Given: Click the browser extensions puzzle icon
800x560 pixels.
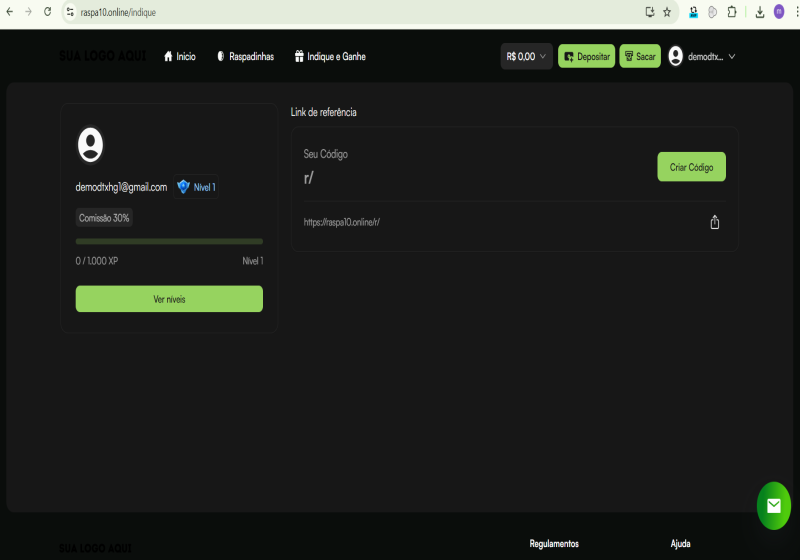Looking at the screenshot, I should click(x=732, y=12).
